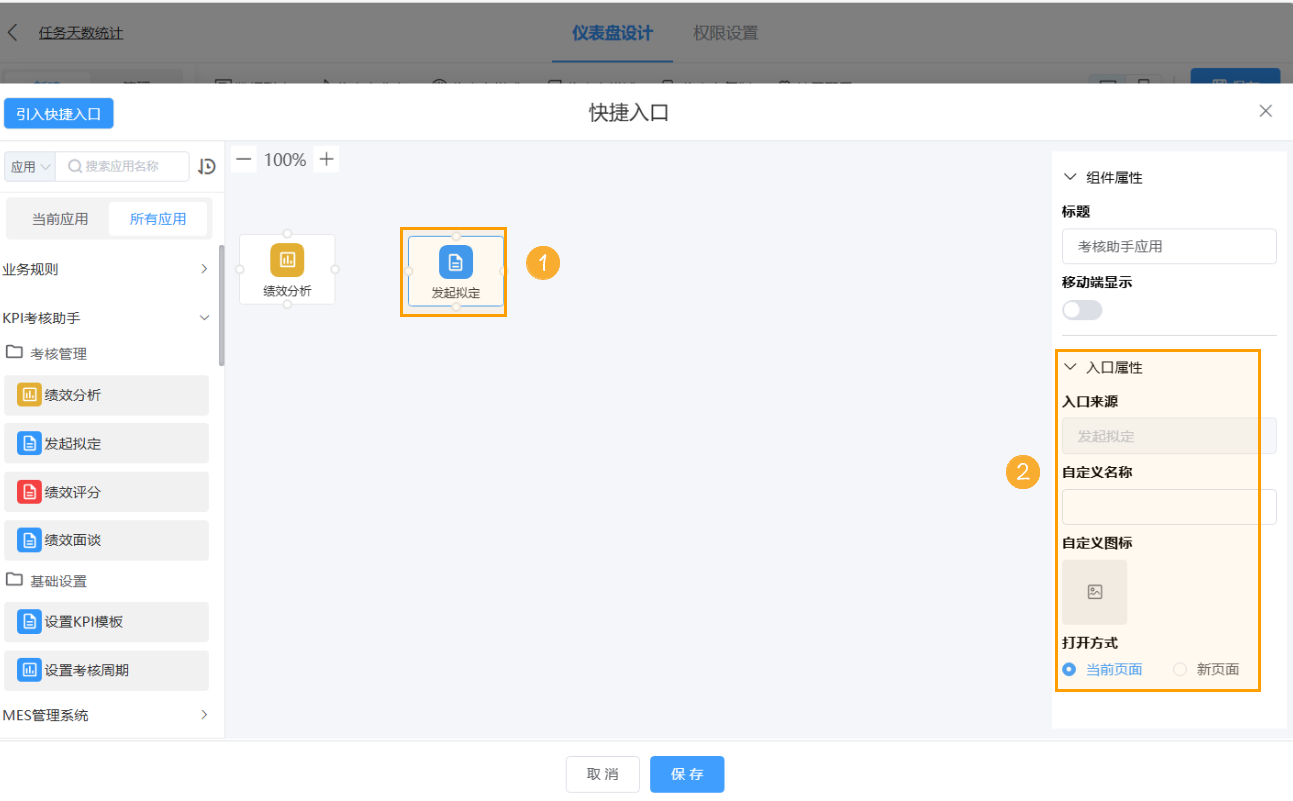Click the sort icon beside the search box

[207, 166]
